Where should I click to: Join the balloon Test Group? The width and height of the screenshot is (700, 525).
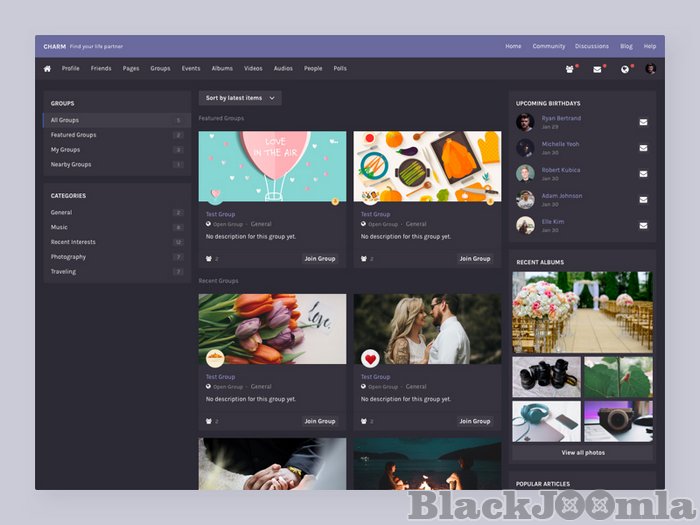click(x=320, y=258)
